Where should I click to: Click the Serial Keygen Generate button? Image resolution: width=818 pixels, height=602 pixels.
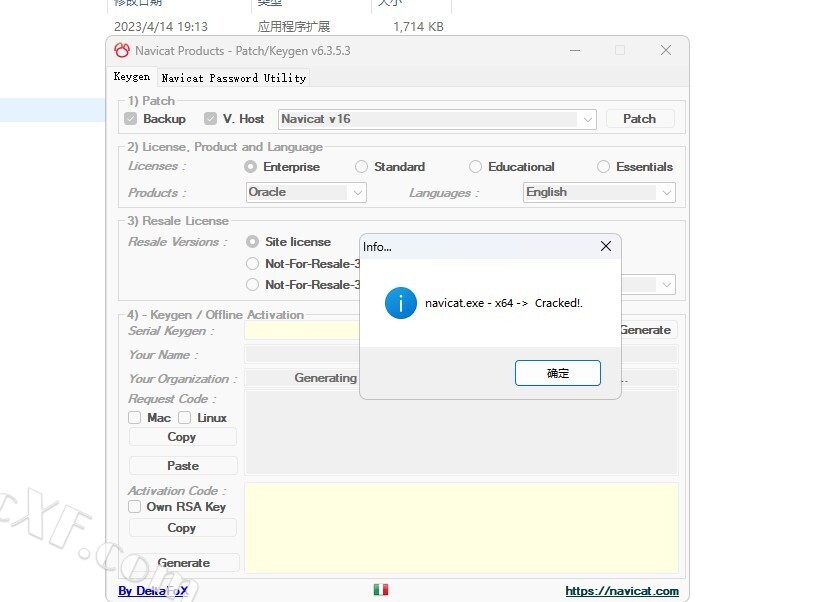tap(647, 330)
